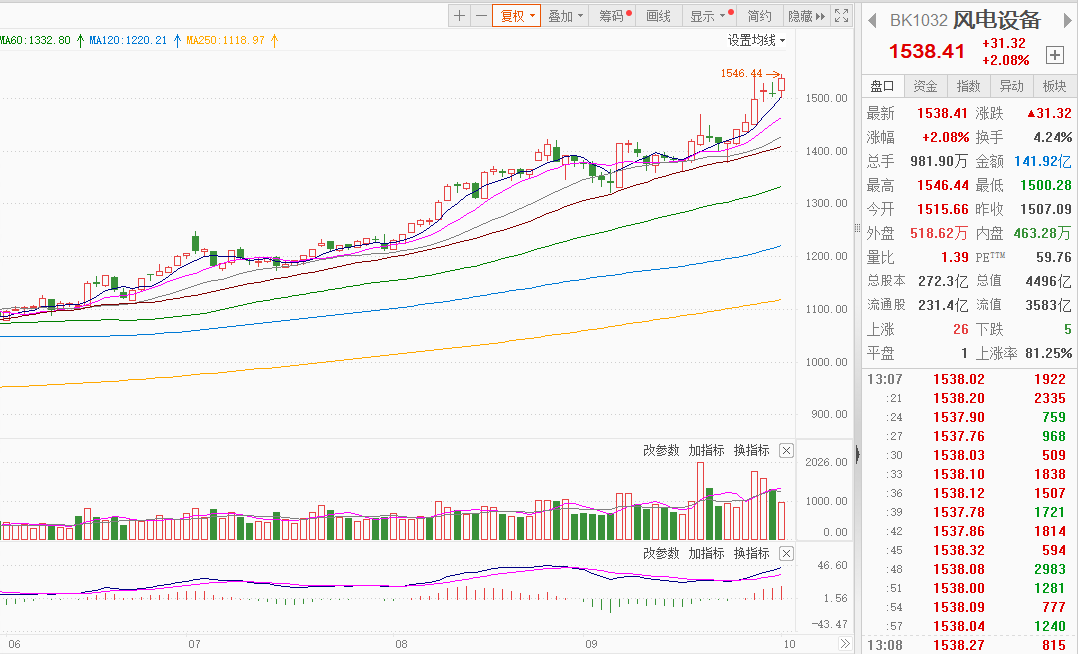Toggle the 简约 simple mode
The width and height of the screenshot is (1078, 654).
point(760,15)
